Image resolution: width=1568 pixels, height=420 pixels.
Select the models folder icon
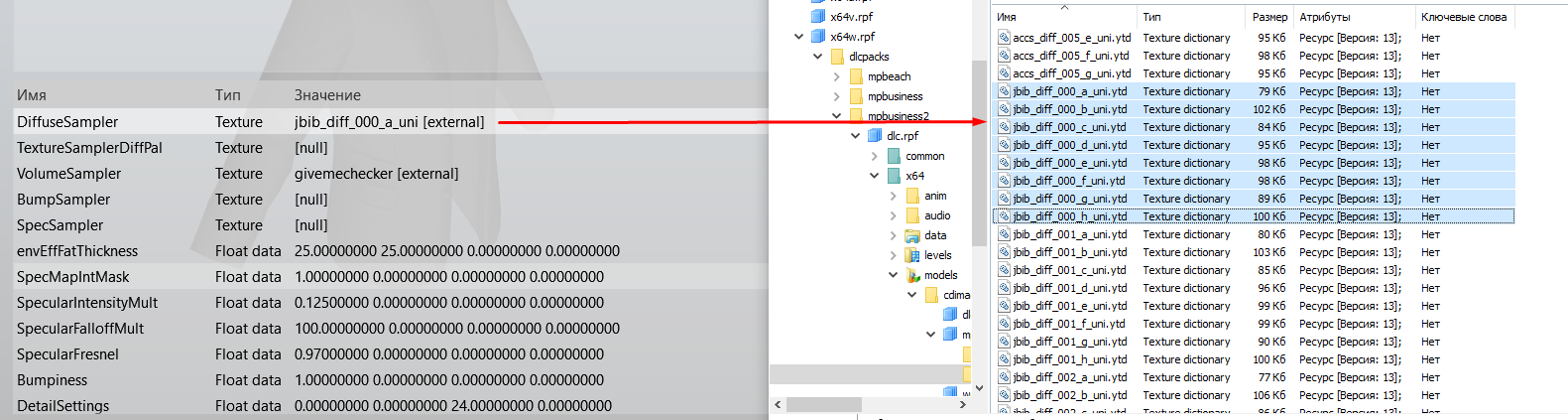click(x=912, y=275)
